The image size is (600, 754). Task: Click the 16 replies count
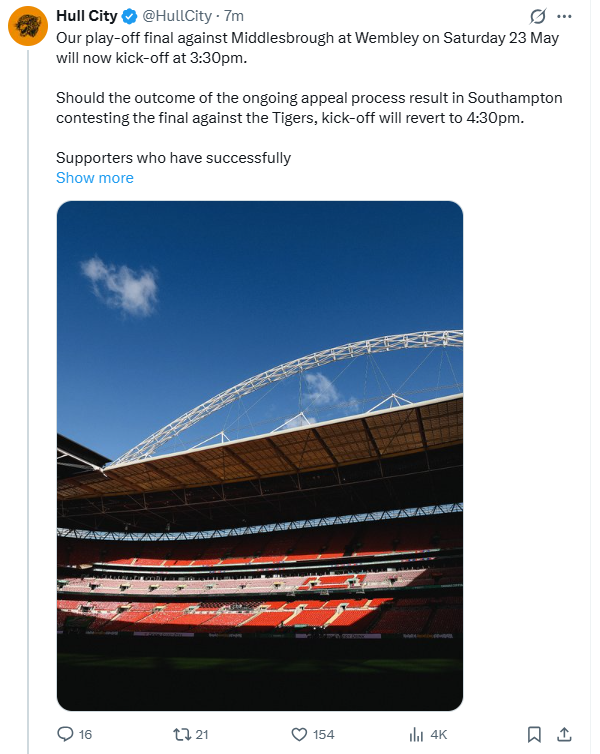[85, 735]
